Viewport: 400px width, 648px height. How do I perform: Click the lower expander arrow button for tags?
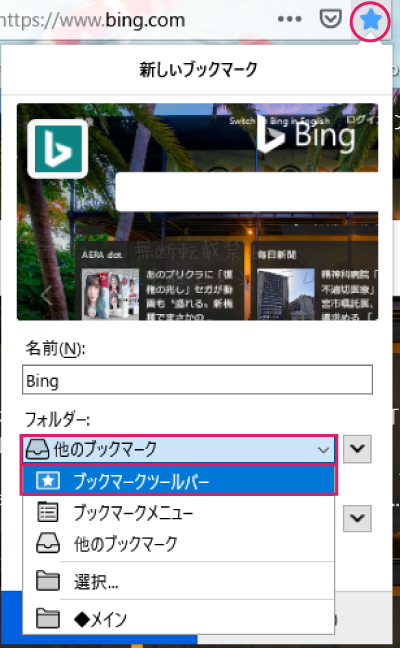pyautogui.click(x=357, y=518)
